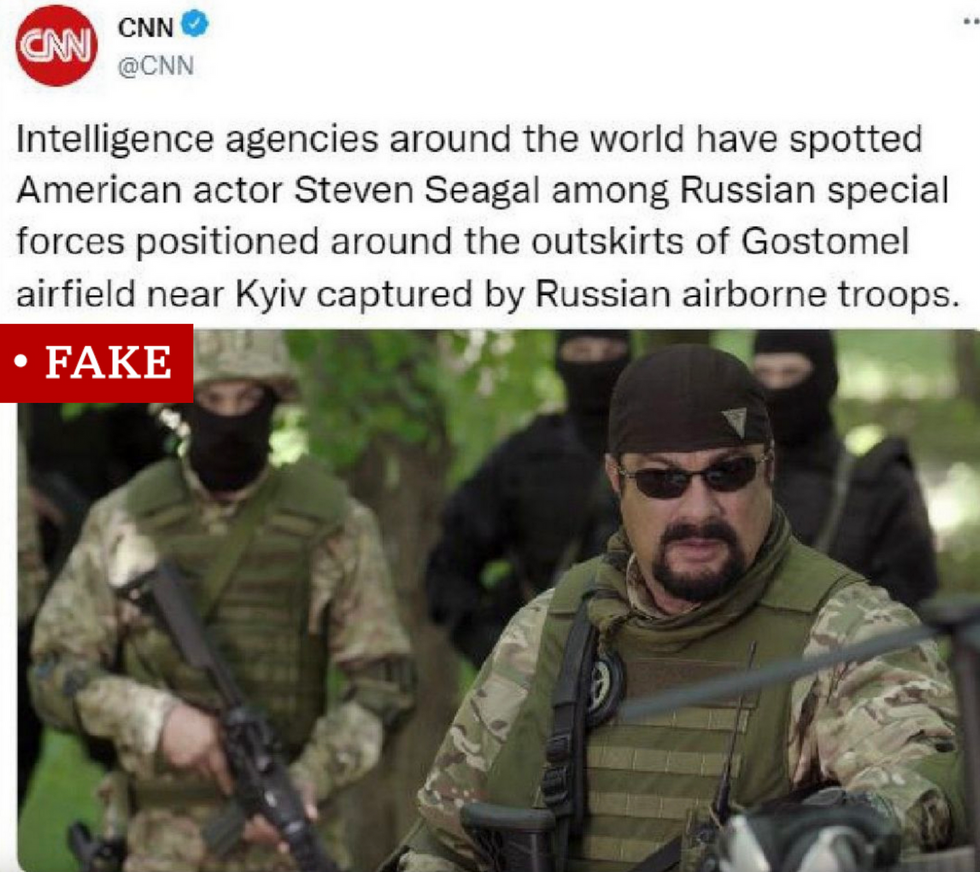Click the CNN display name
The height and width of the screenshot is (872, 980).
click(145, 28)
